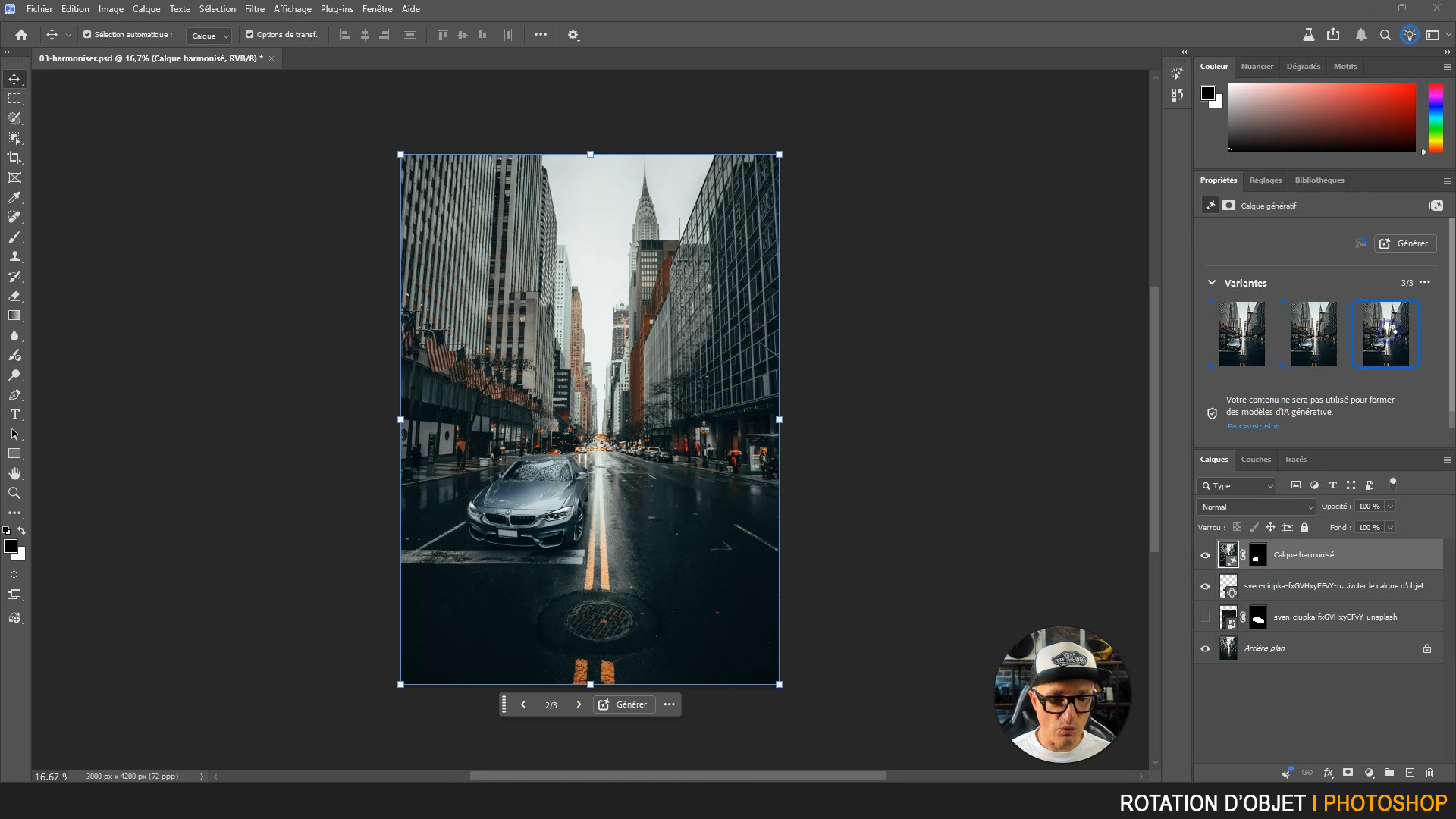Select the Clone Stamp tool
The image size is (1456, 819).
pos(14,256)
